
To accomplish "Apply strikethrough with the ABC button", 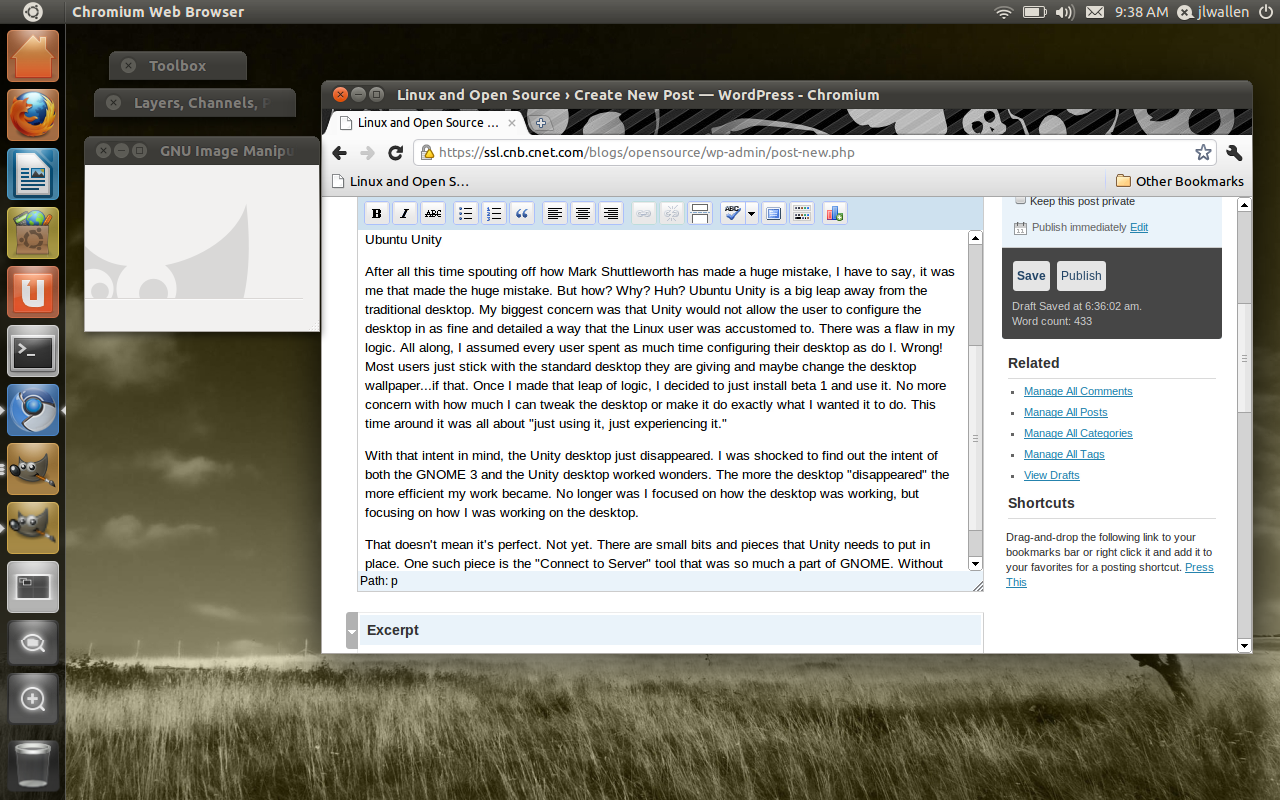I will pyautogui.click(x=433, y=213).
